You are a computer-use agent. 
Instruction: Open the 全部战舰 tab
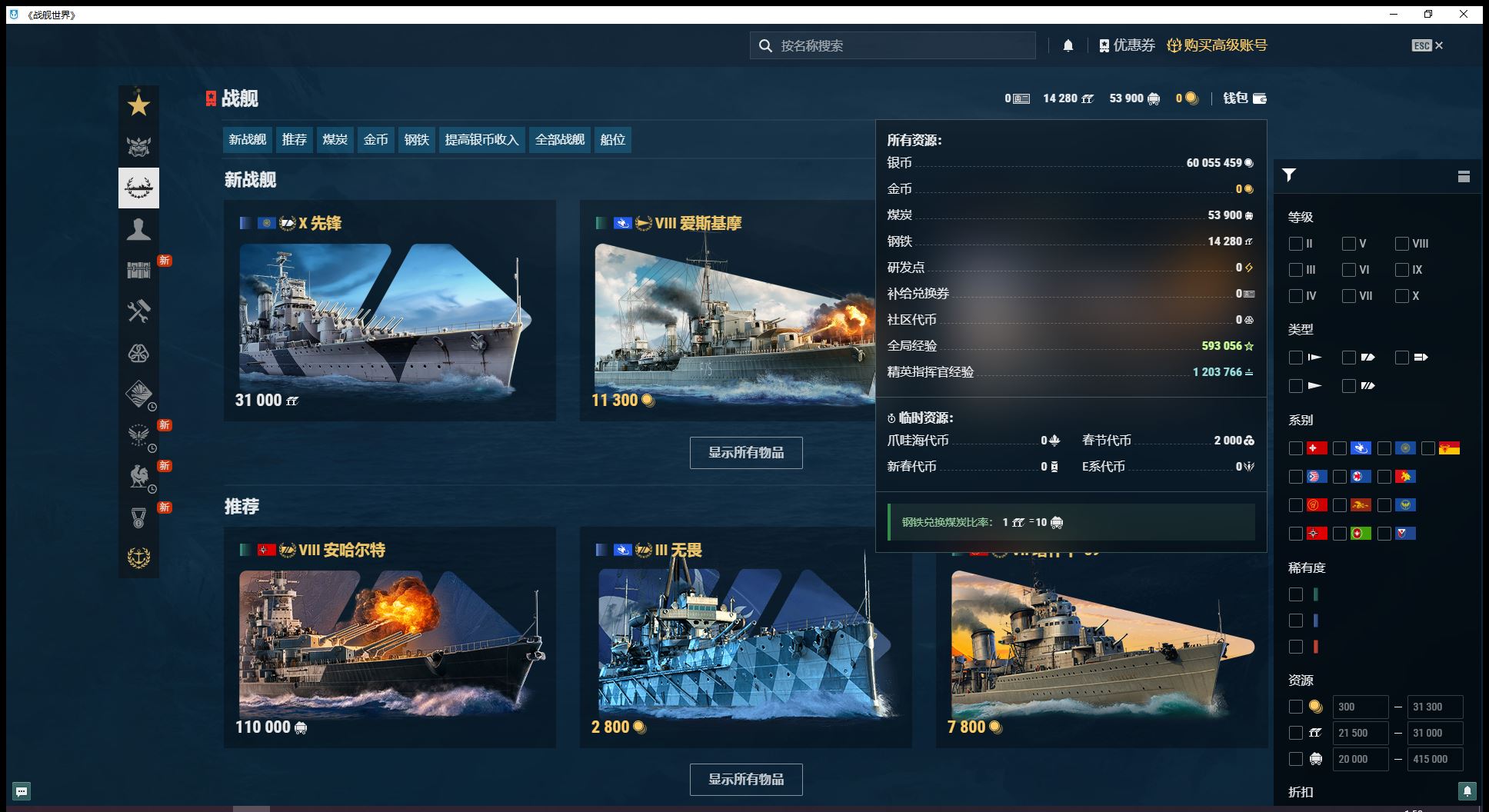pyautogui.click(x=559, y=139)
